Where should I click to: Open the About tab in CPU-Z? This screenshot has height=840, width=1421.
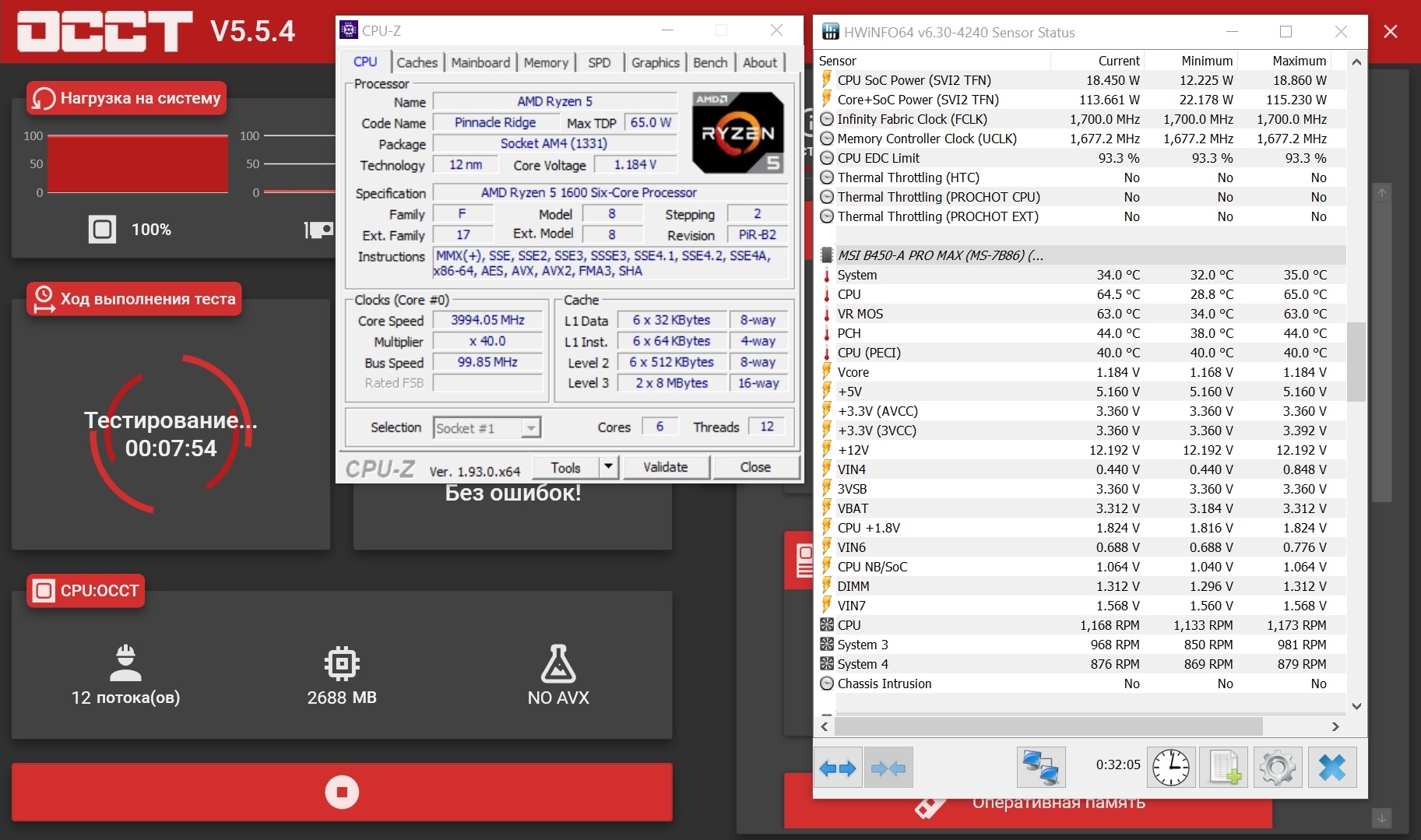(760, 62)
